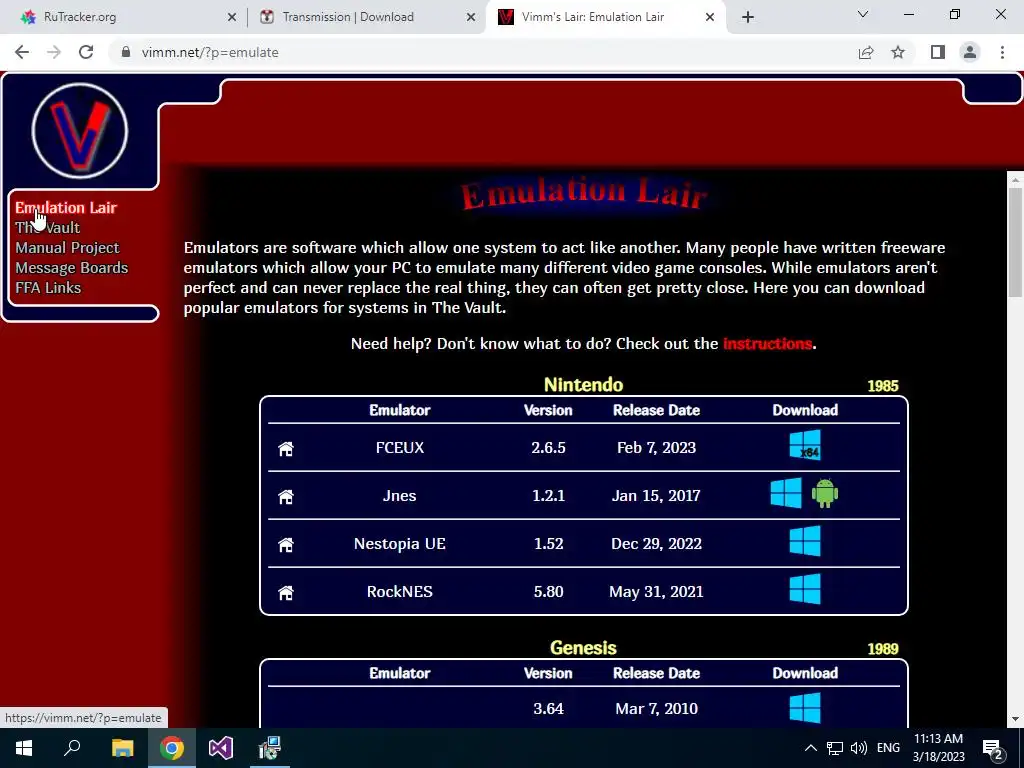The height and width of the screenshot is (768, 1024).
Task: Download RockNES for Windows
Action: coord(805,589)
